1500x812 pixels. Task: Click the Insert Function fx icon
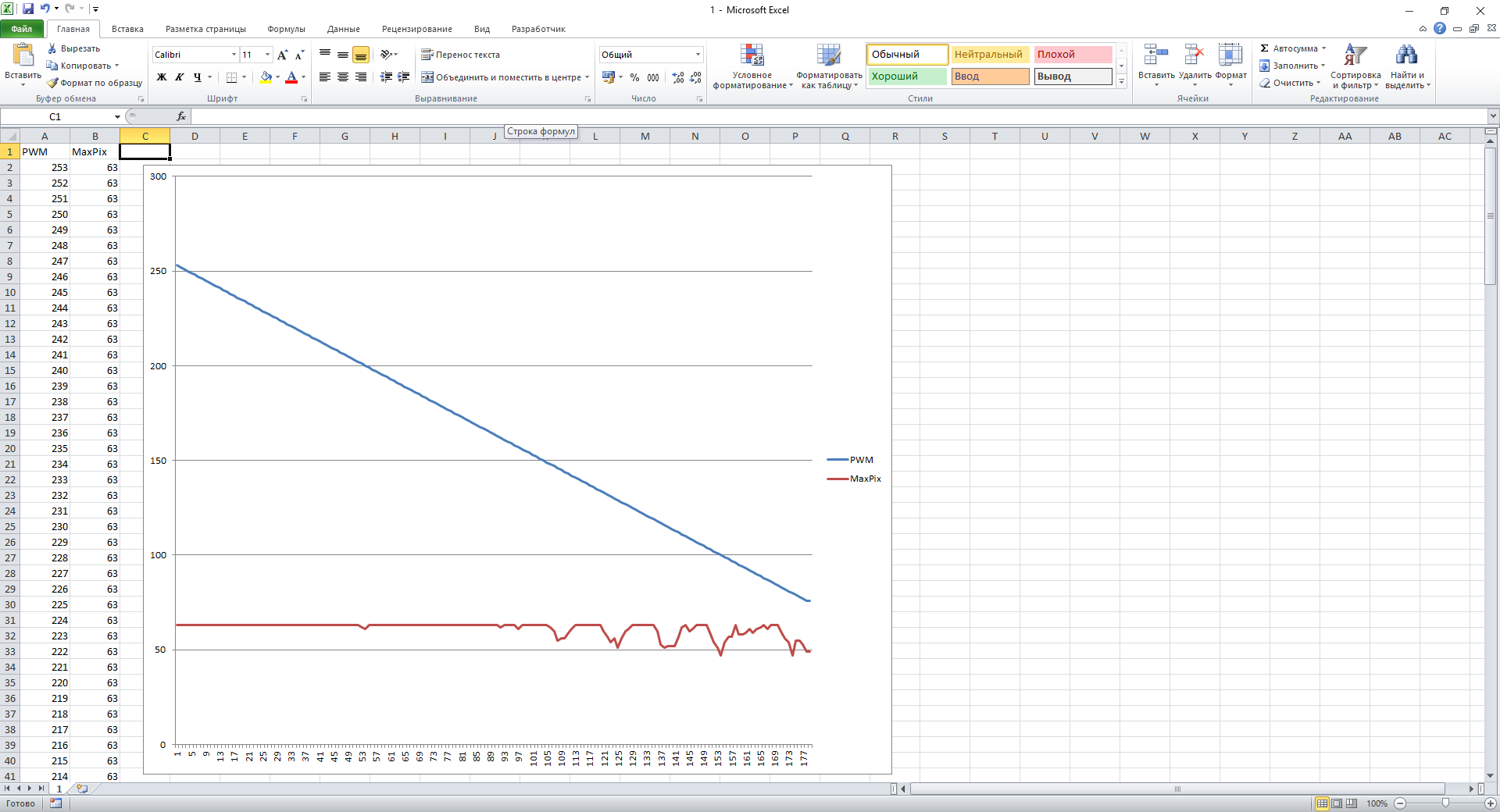[x=181, y=116]
